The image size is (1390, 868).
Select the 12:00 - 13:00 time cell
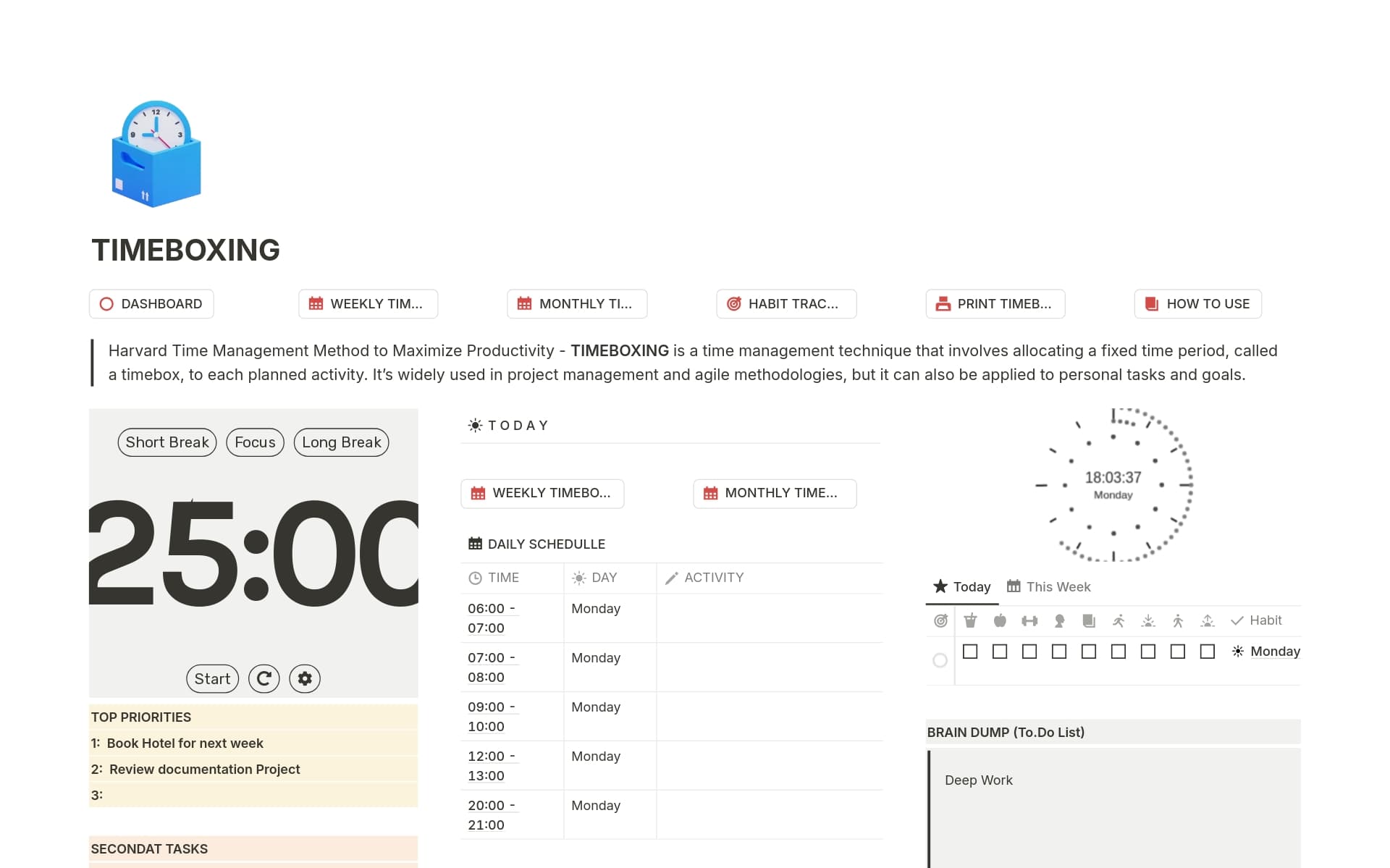(512, 766)
